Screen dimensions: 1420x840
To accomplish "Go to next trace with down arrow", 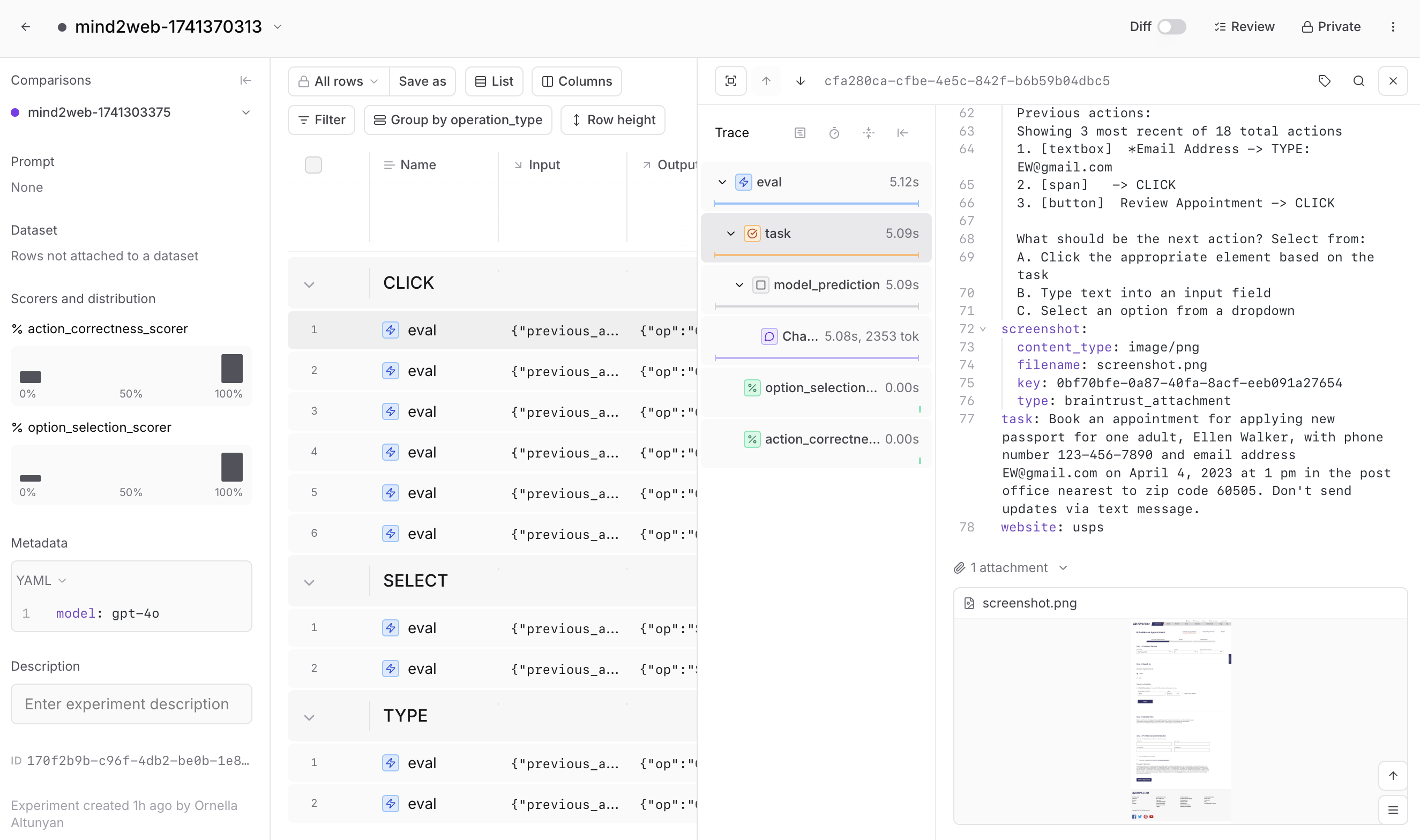I will tap(800, 81).
